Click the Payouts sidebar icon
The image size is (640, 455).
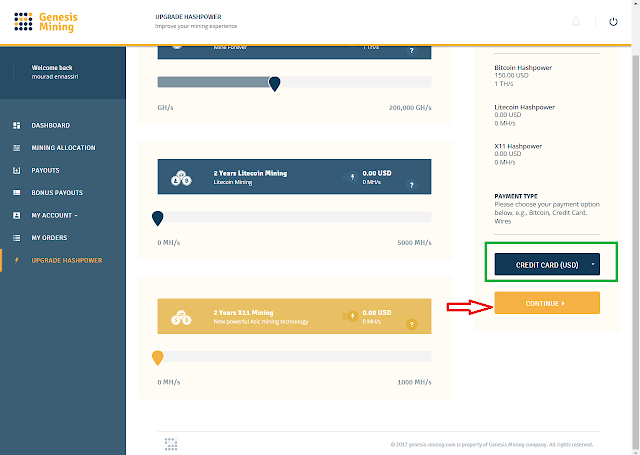16,170
